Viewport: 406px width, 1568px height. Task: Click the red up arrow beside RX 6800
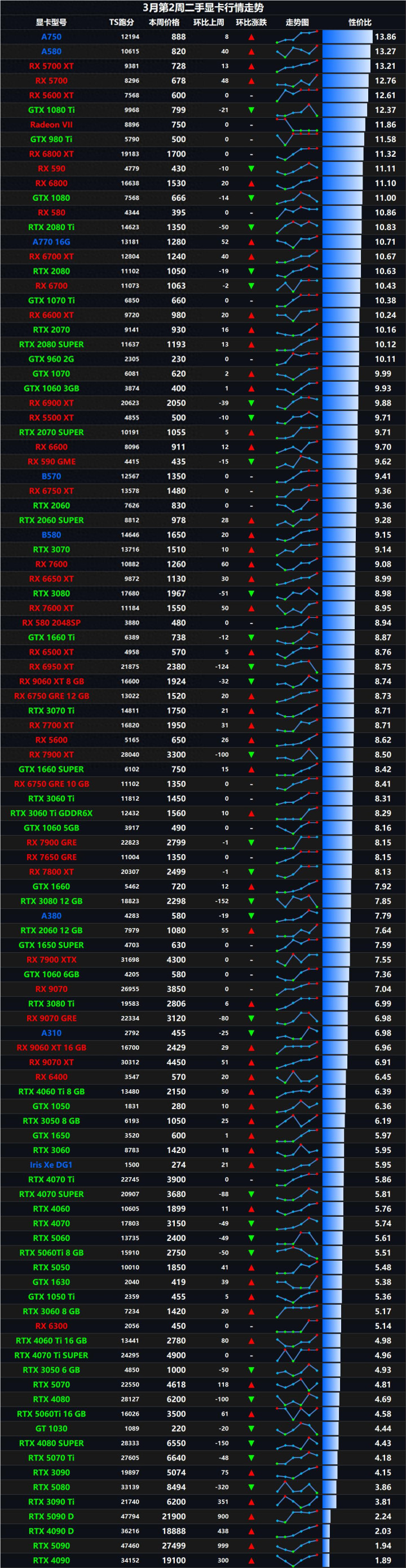pos(251,183)
